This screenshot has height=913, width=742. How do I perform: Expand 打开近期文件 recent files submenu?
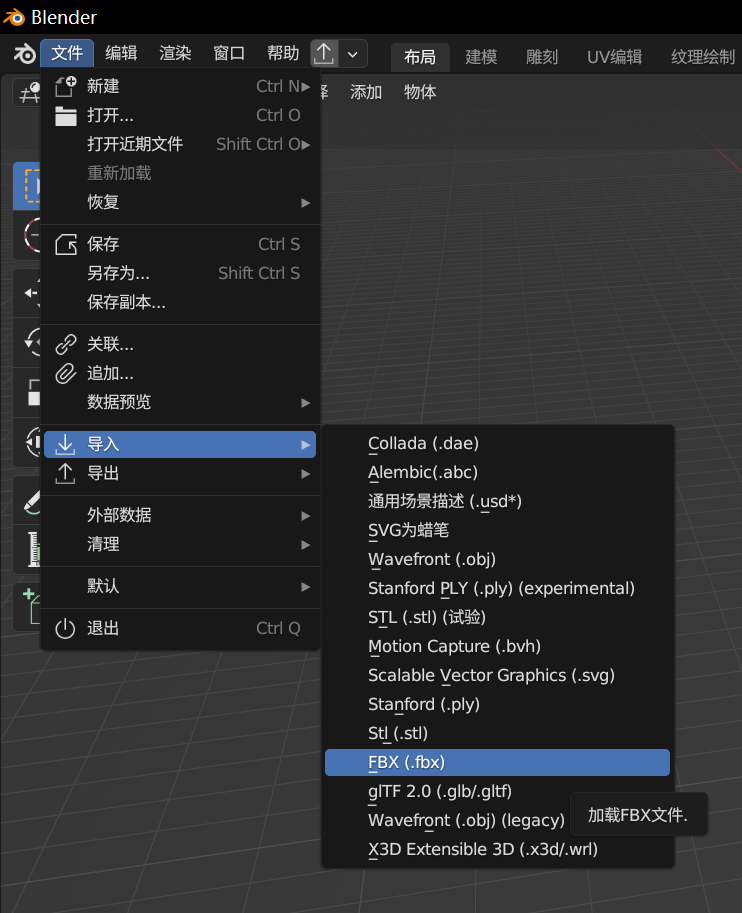181,144
